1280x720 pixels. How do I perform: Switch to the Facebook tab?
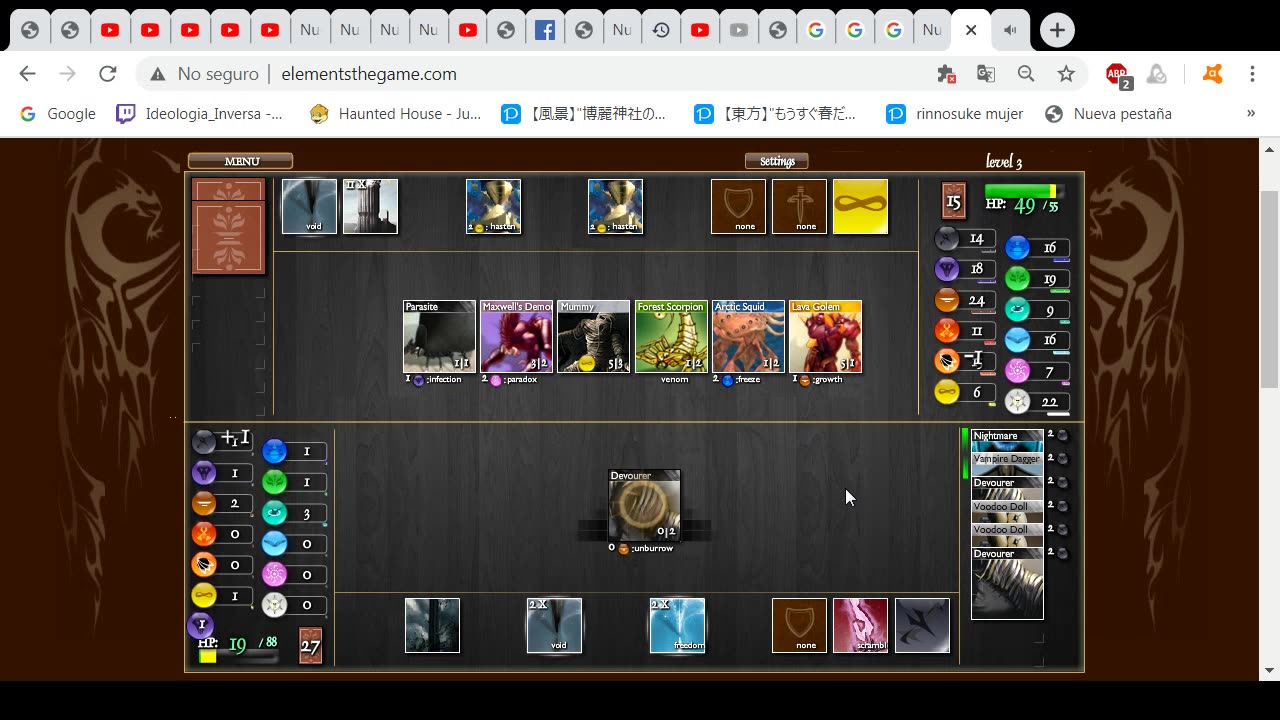click(545, 30)
